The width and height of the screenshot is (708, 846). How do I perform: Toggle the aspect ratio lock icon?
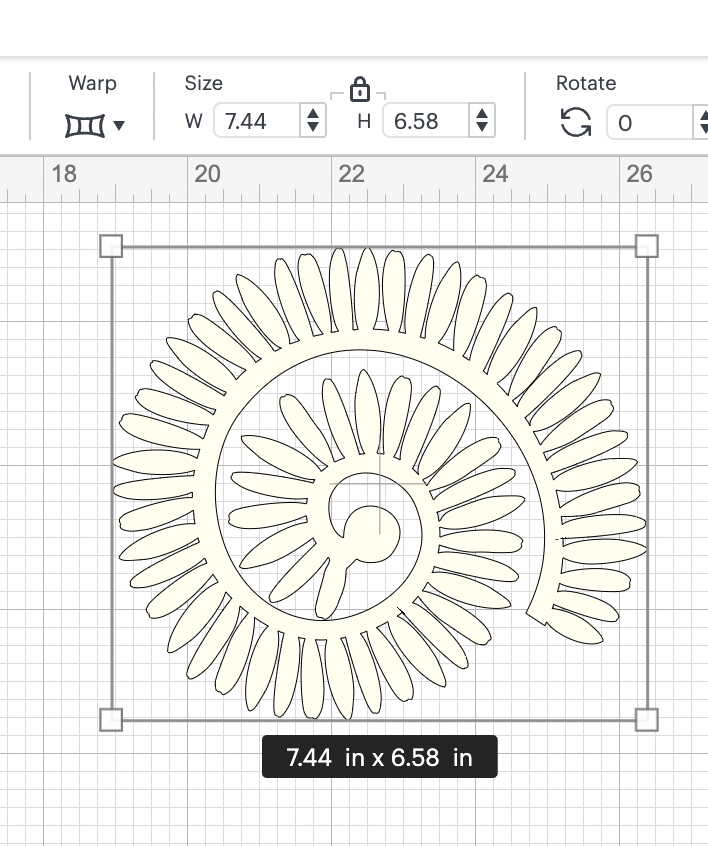[360, 91]
